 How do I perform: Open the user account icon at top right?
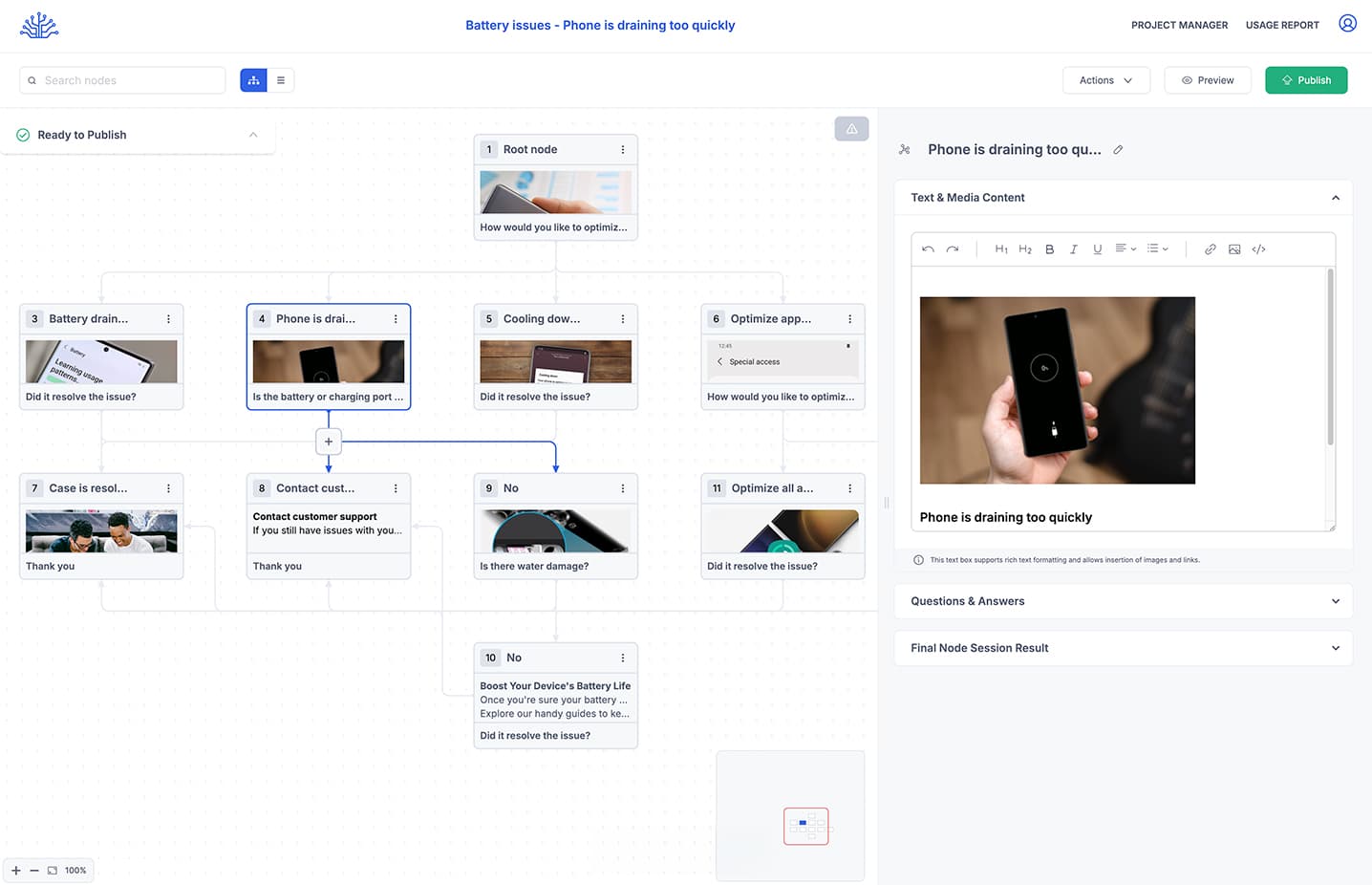pyautogui.click(x=1347, y=23)
